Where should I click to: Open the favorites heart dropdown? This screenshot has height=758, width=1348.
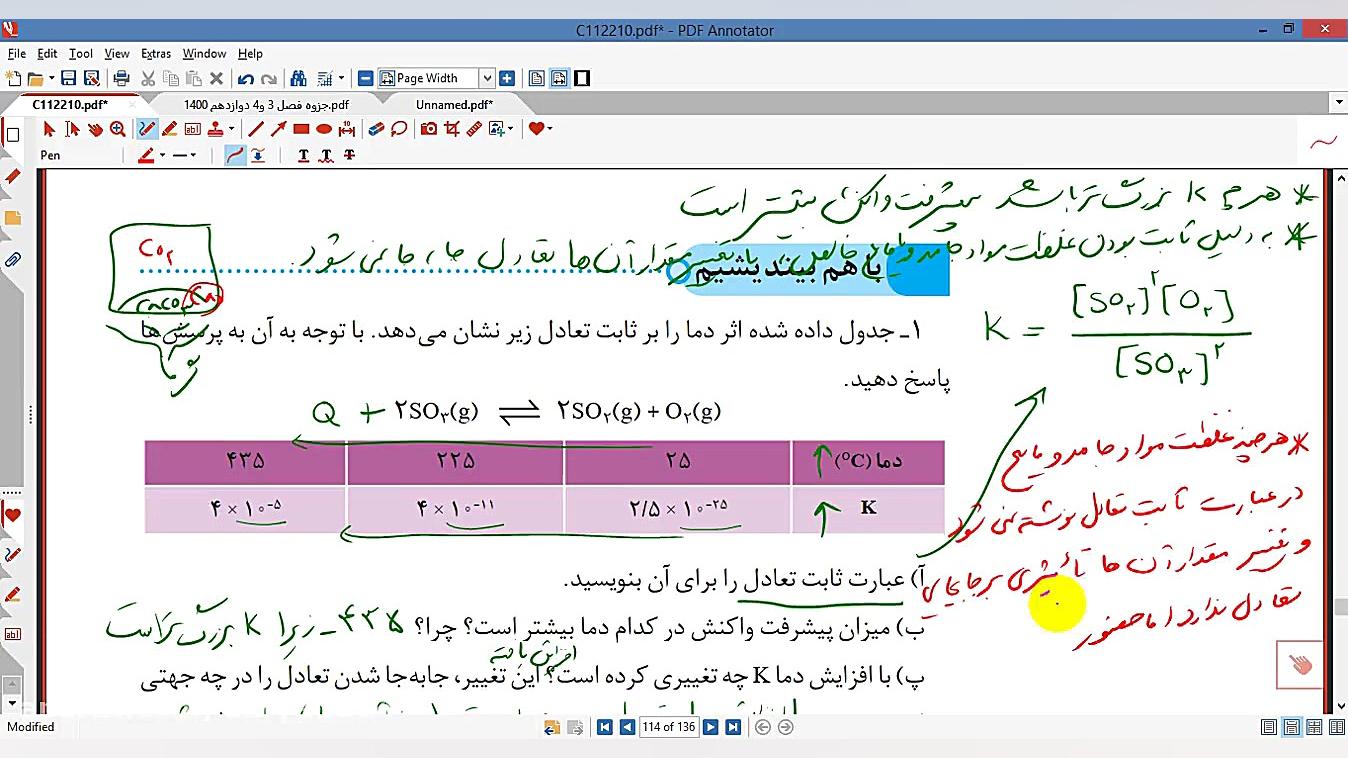pyautogui.click(x=548, y=128)
